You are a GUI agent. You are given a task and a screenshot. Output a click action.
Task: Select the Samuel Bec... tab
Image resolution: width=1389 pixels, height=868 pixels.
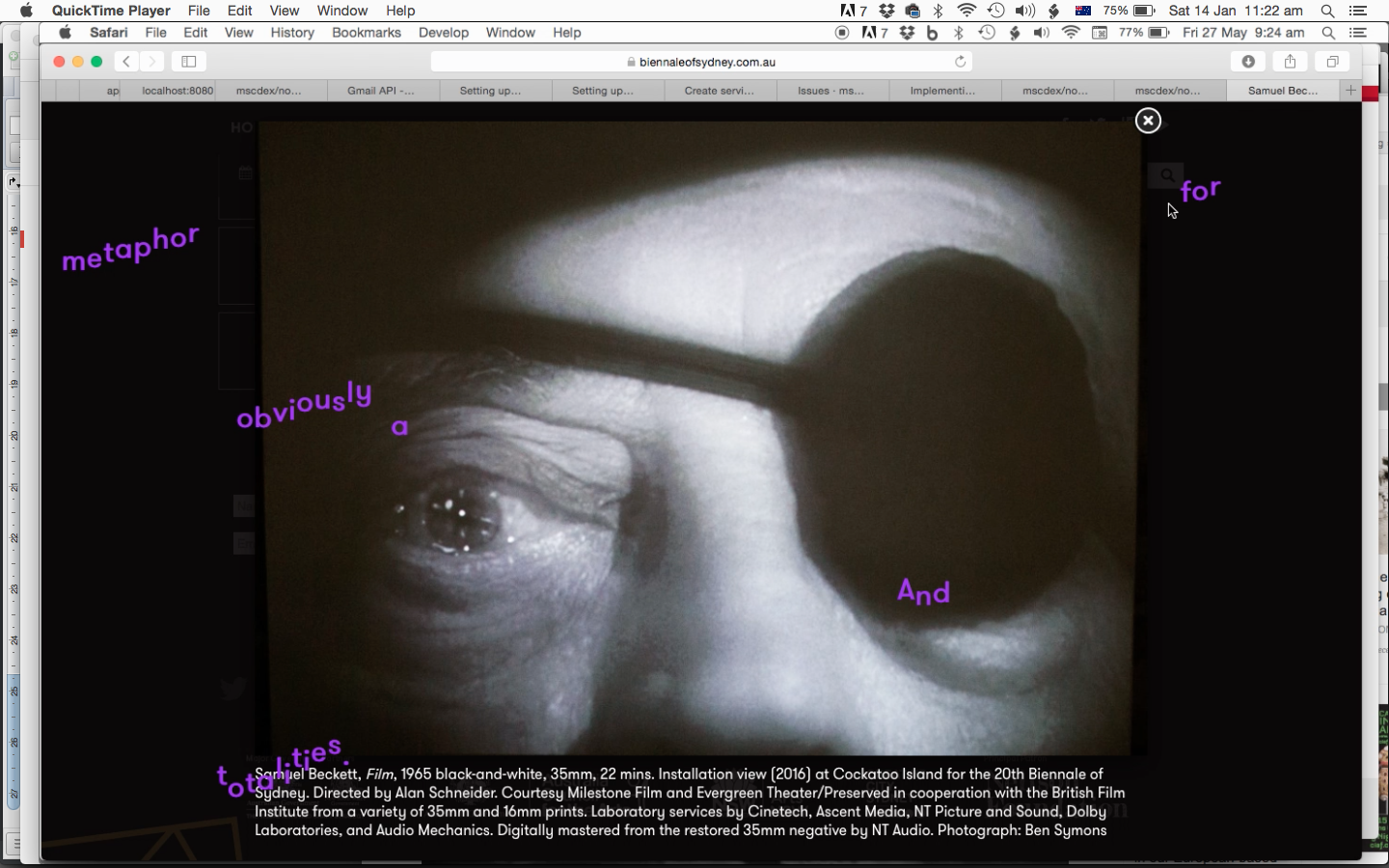pyautogui.click(x=1283, y=91)
